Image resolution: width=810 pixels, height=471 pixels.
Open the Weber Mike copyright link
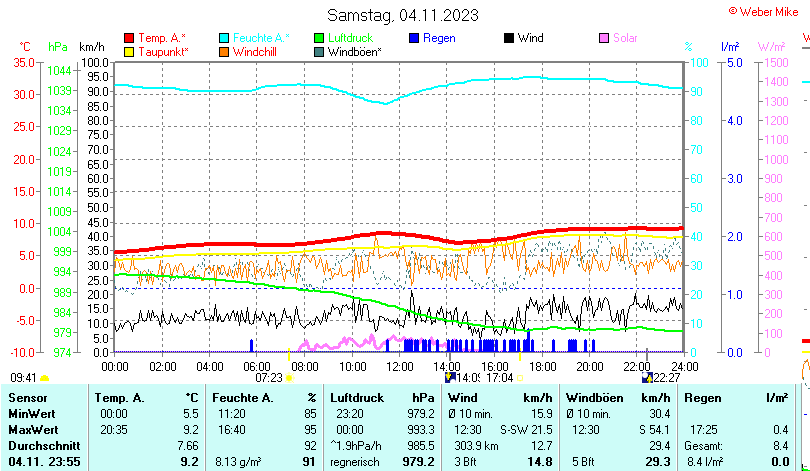tap(767, 10)
